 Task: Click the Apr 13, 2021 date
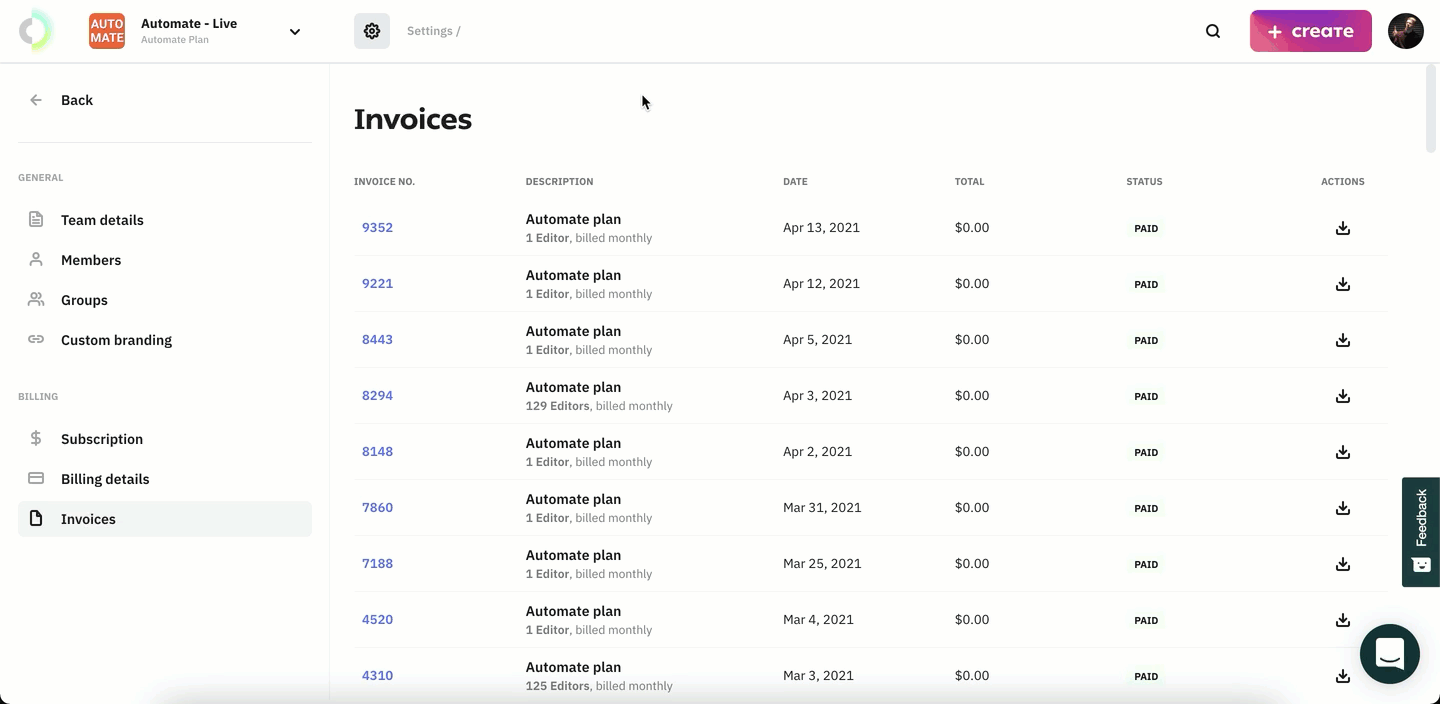click(821, 228)
